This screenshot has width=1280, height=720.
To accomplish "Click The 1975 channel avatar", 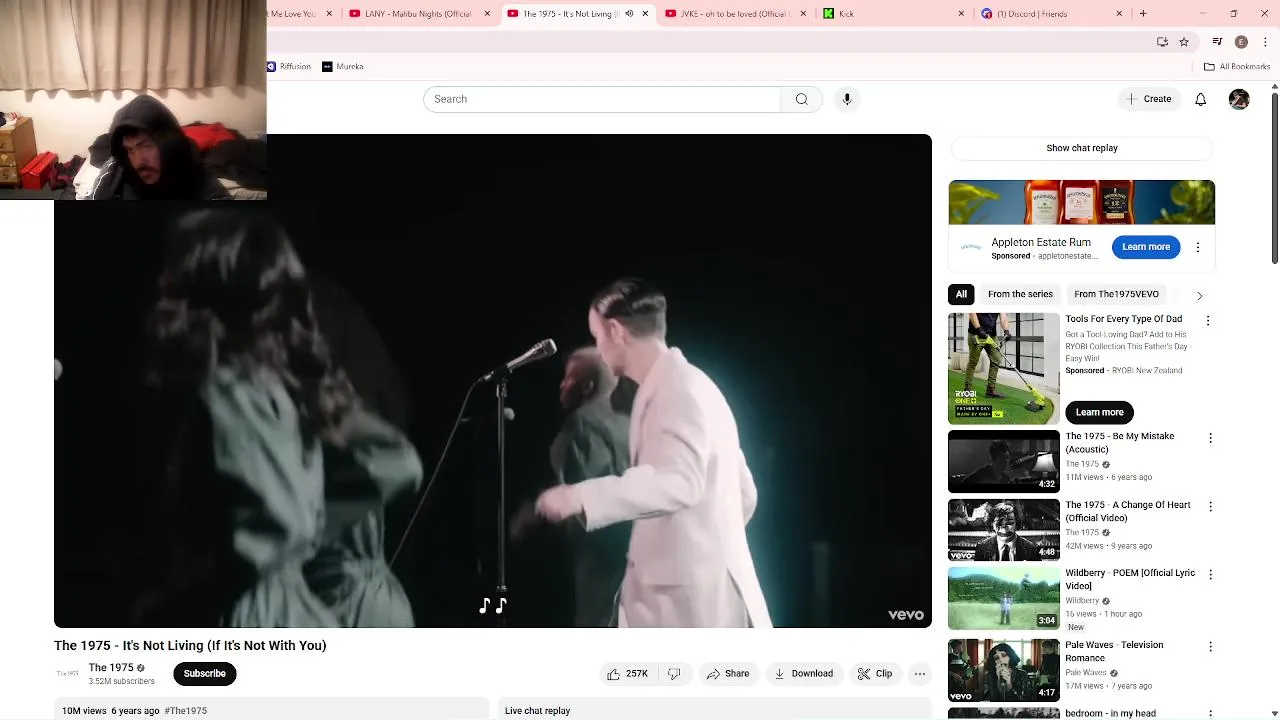I will pyautogui.click(x=67, y=674).
